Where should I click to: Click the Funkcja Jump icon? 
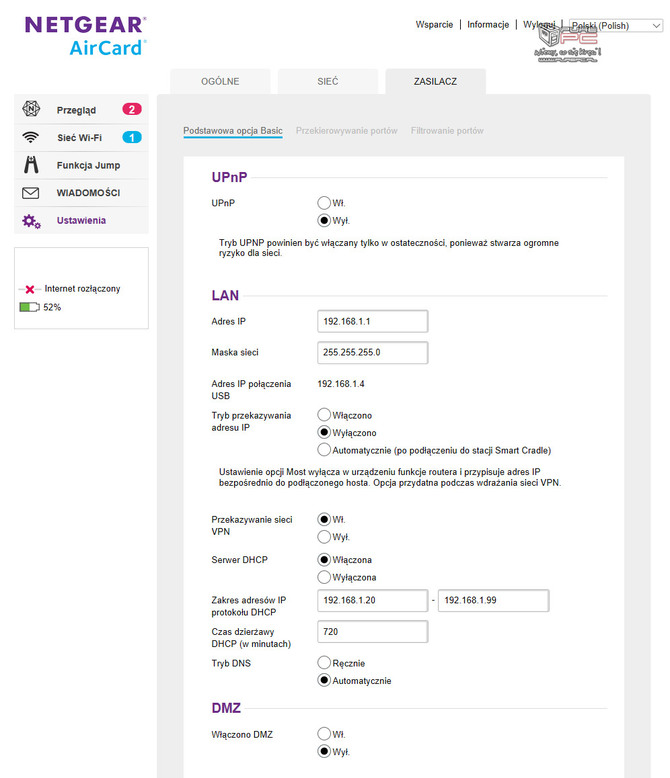pos(31,165)
